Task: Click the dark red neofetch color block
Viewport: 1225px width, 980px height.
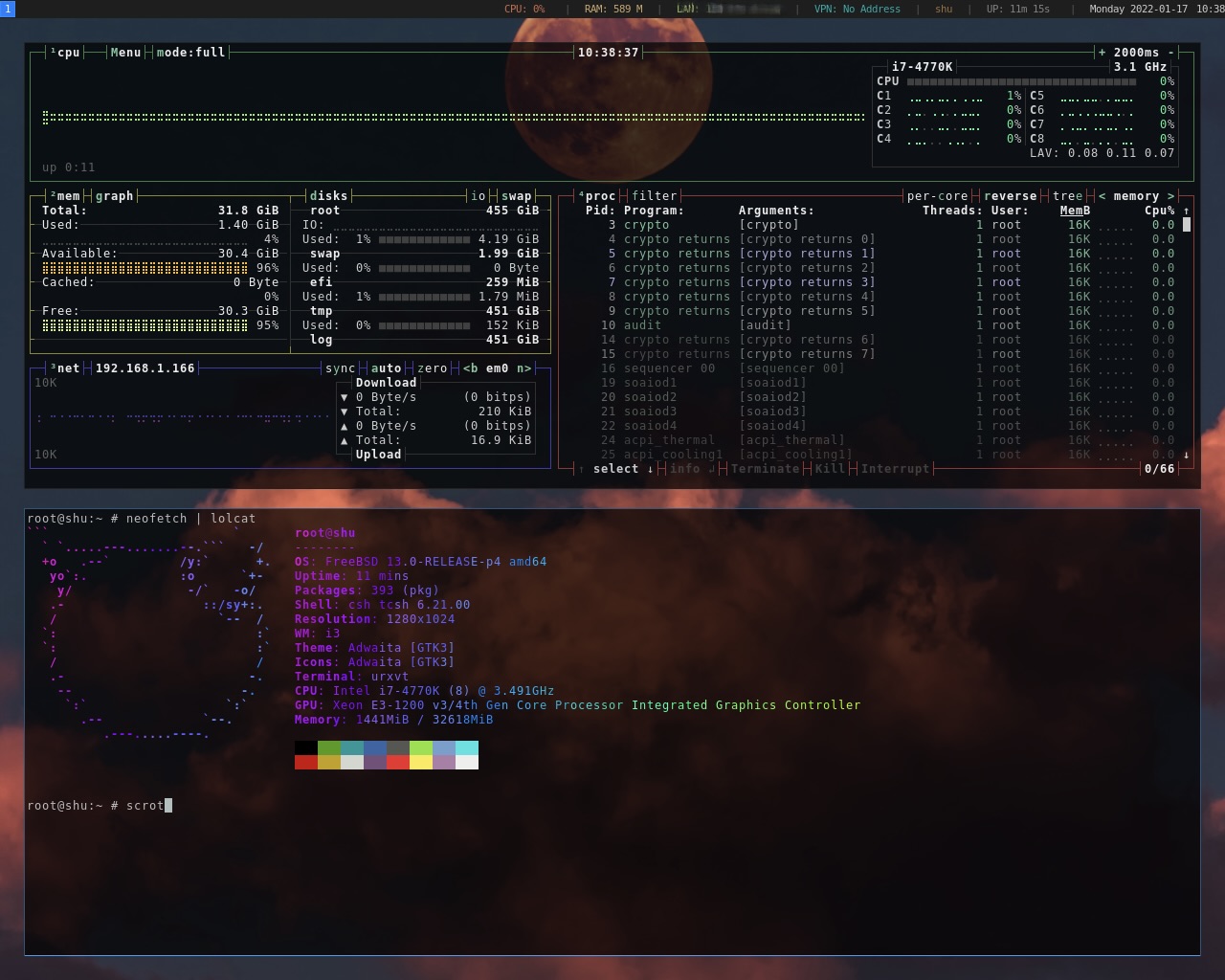Action: [x=306, y=762]
